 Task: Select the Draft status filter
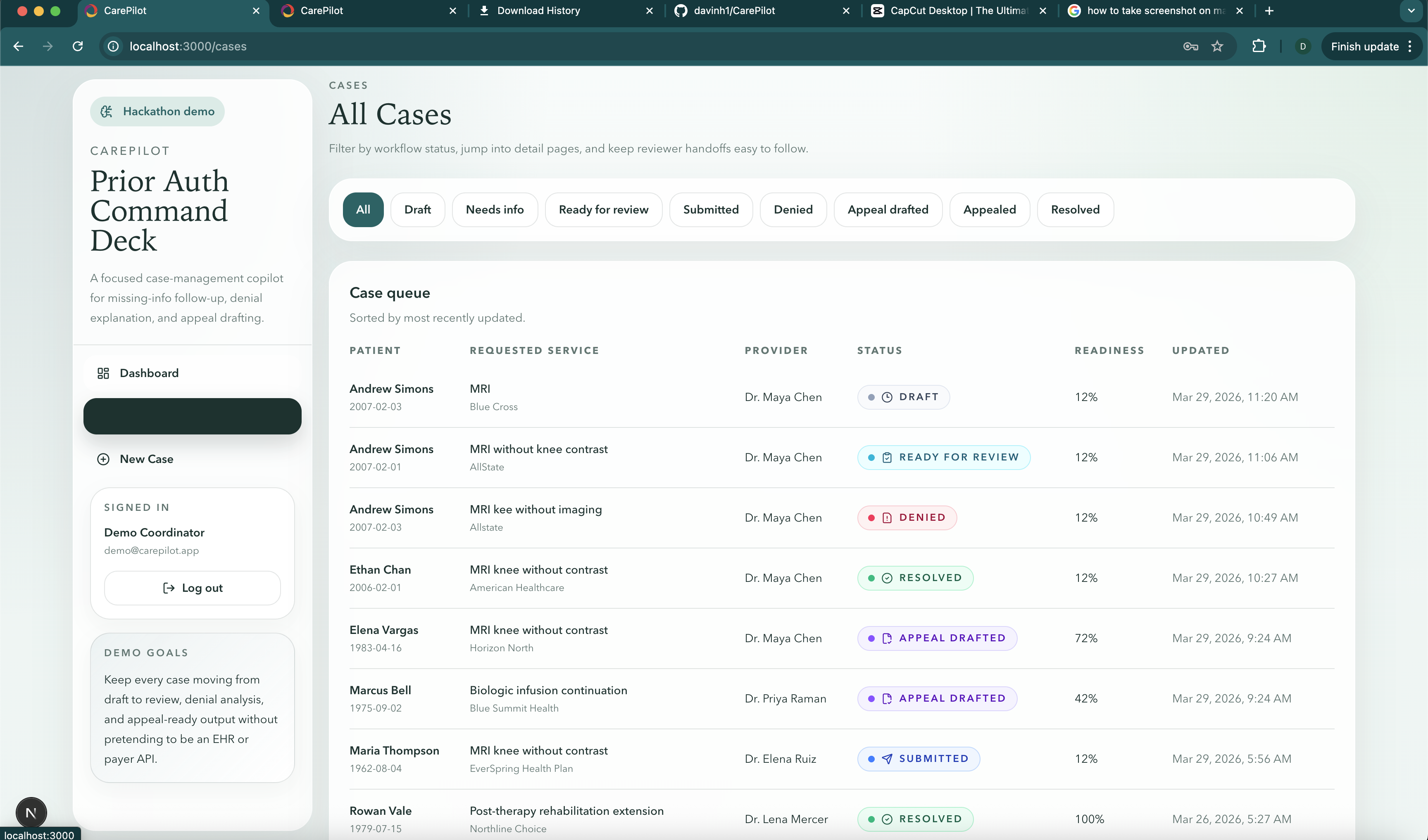tap(418, 209)
